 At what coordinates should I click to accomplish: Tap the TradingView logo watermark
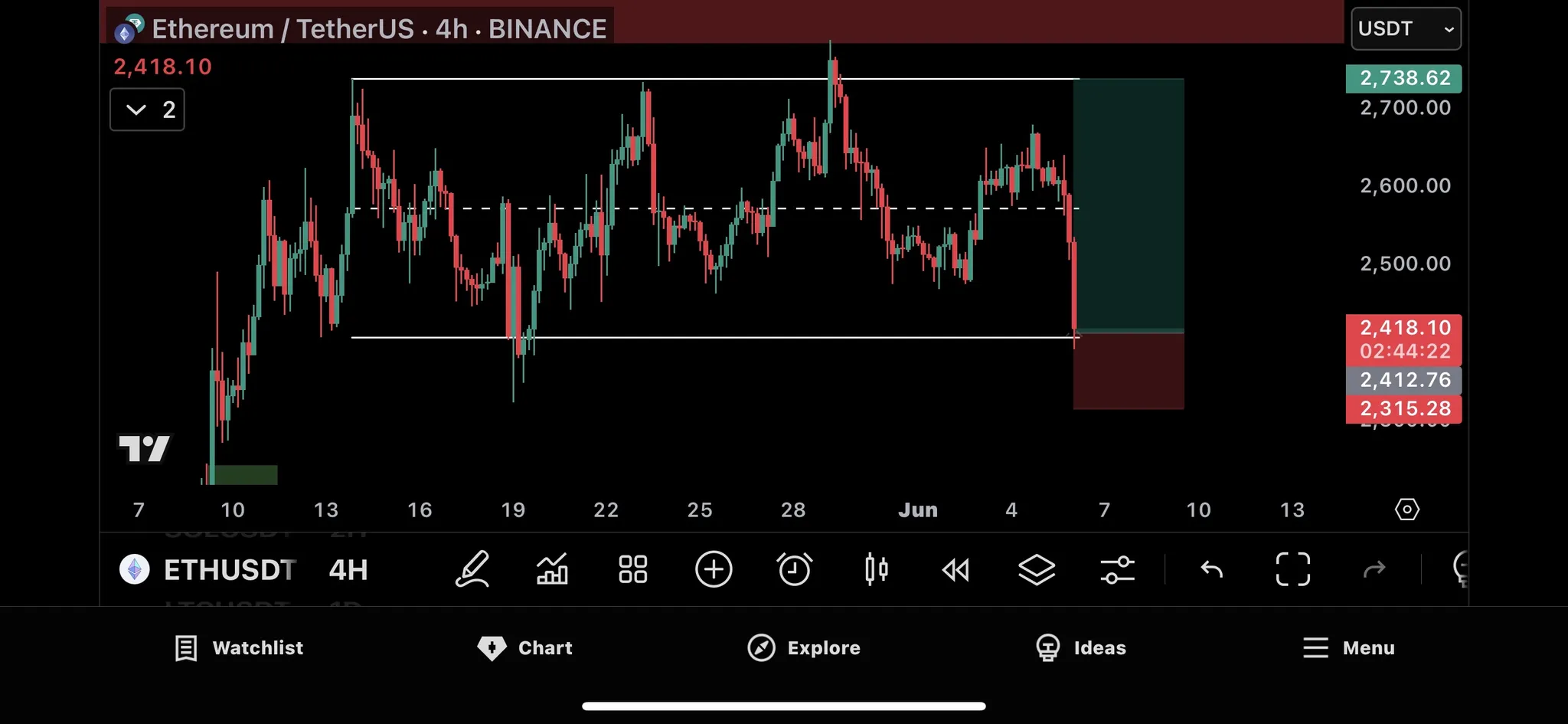click(145, 448)
